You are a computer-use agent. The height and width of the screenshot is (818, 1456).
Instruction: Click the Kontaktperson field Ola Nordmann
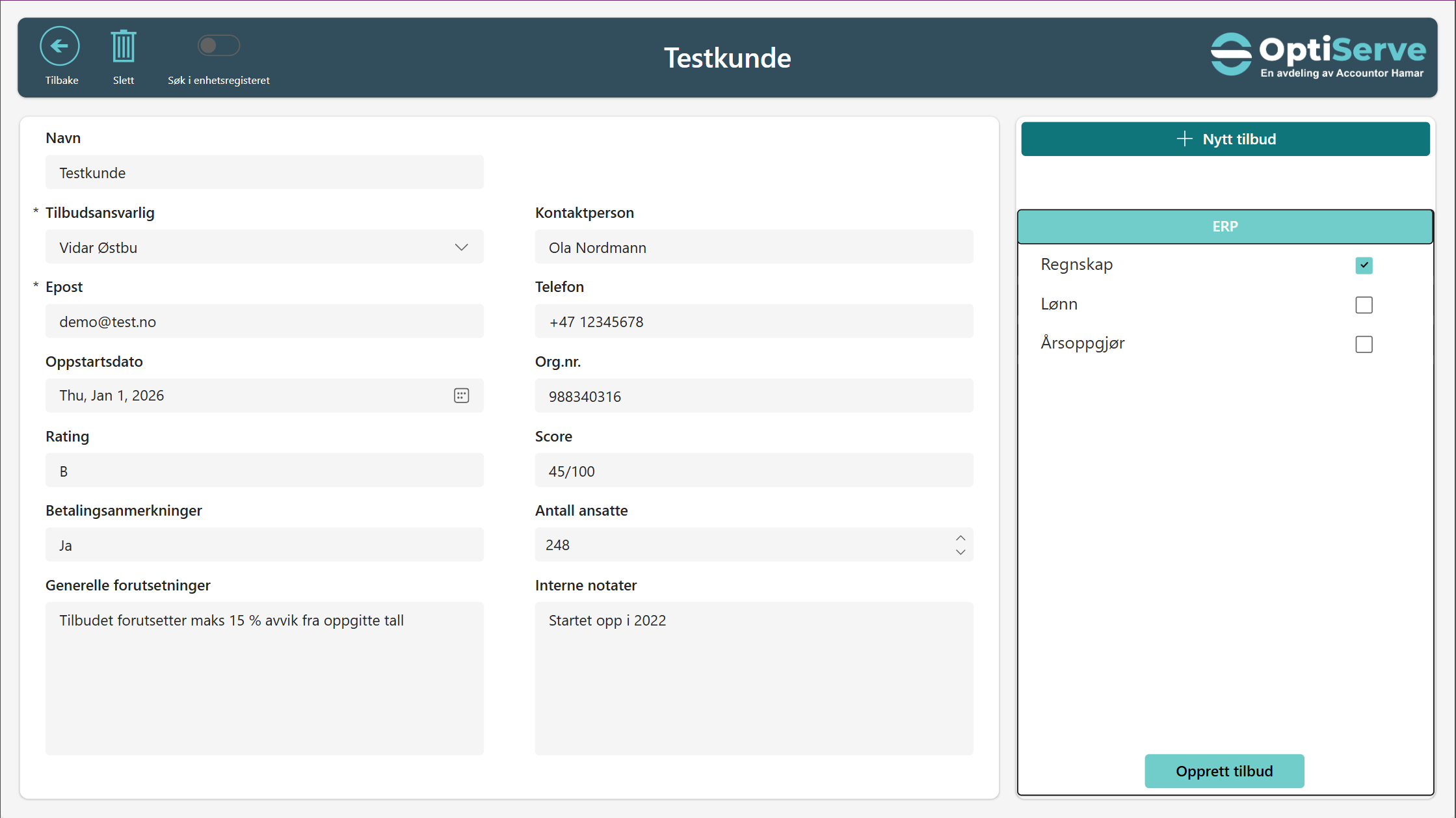753,247
